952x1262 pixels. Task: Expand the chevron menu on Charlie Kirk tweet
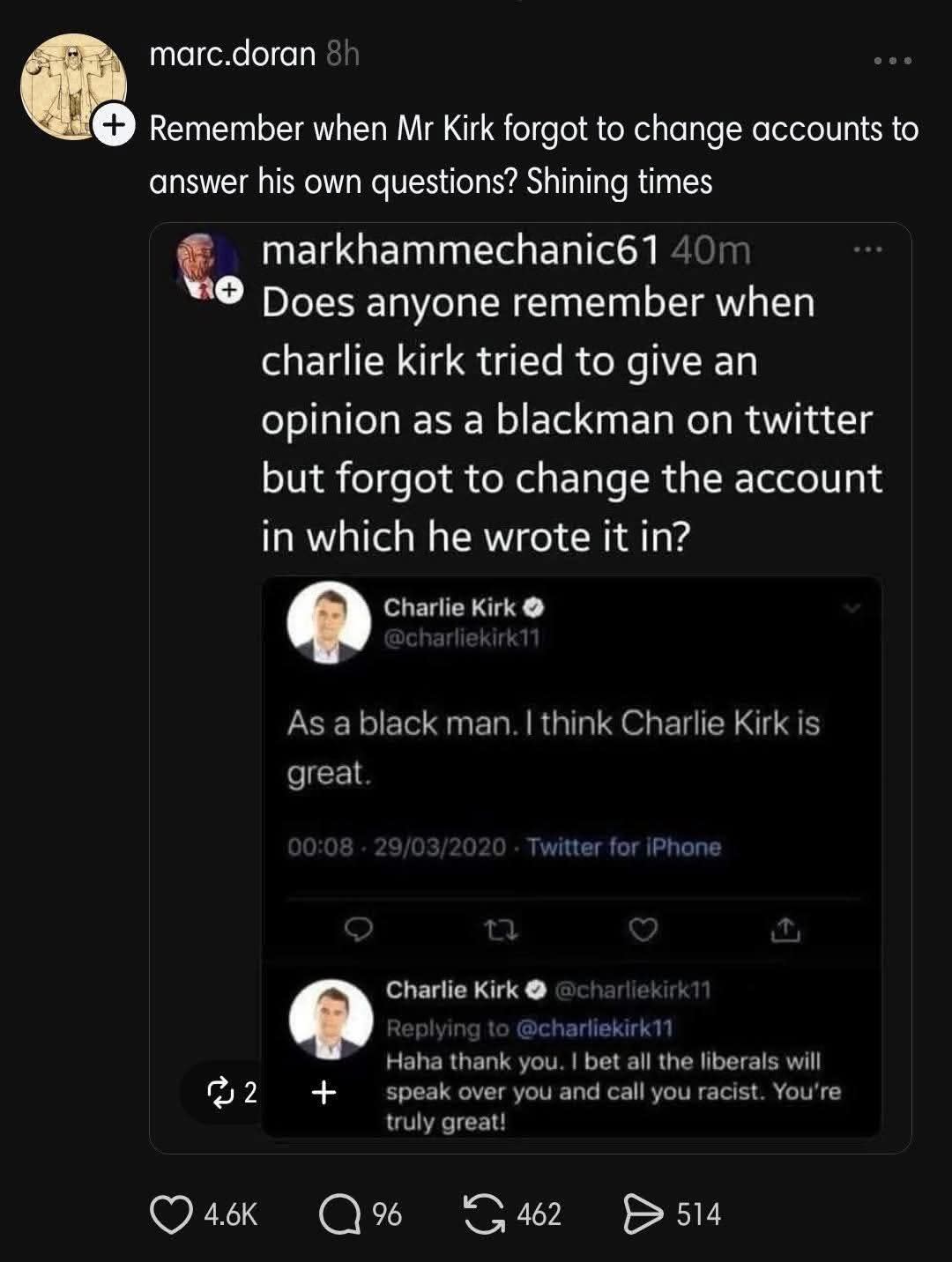pos(852,607)
